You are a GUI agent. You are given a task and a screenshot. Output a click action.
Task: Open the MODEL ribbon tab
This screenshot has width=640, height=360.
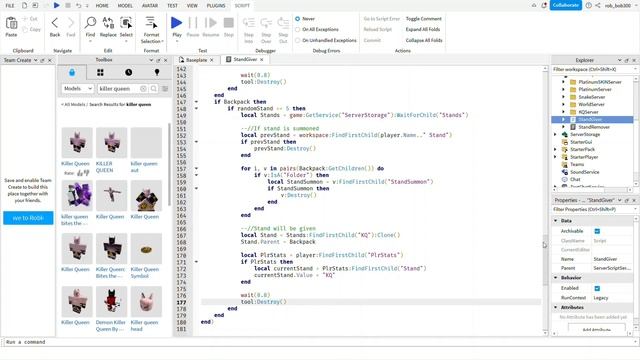pyautogui.click(x=125, y=6)
